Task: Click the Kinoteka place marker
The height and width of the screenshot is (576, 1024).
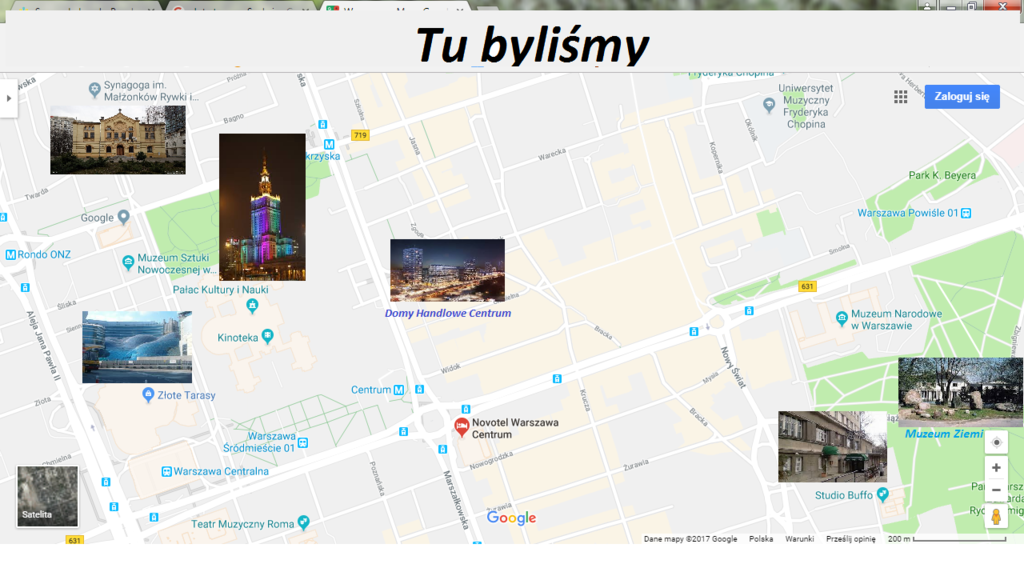Action: click(x=267, y=336)
